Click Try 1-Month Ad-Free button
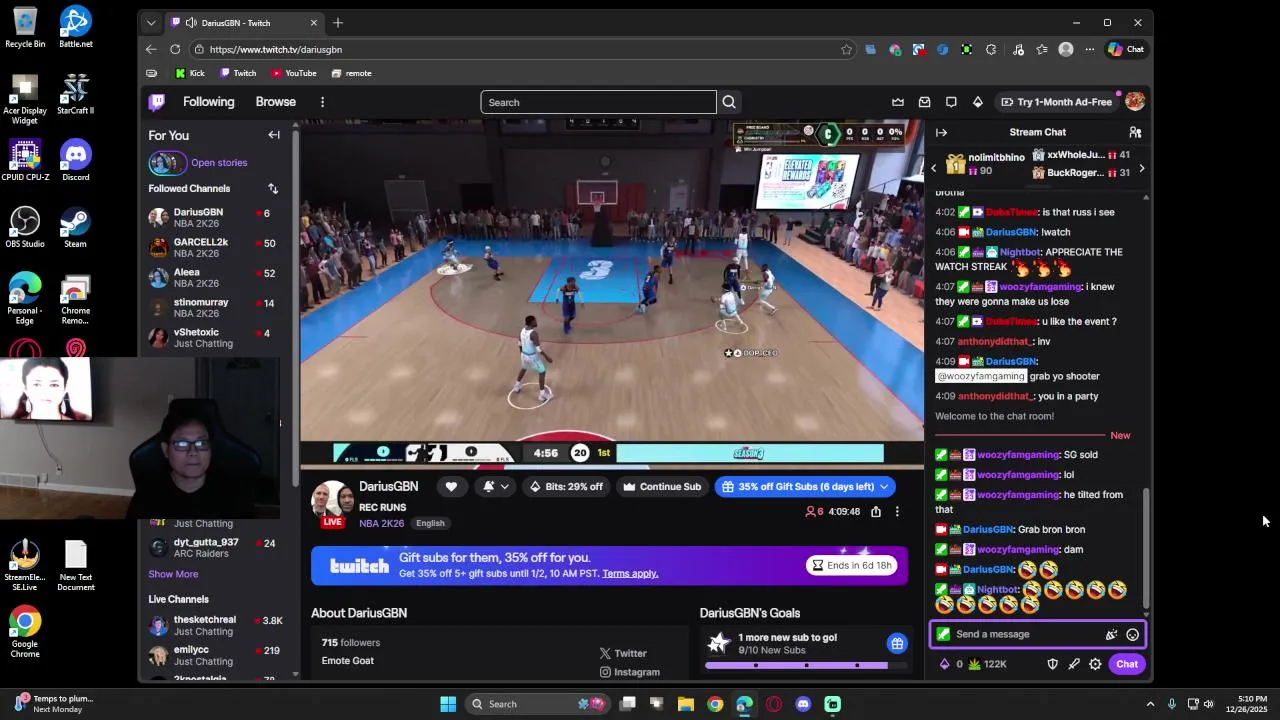The height and width of the screenshot is (720, 1280). point(1057,102)
